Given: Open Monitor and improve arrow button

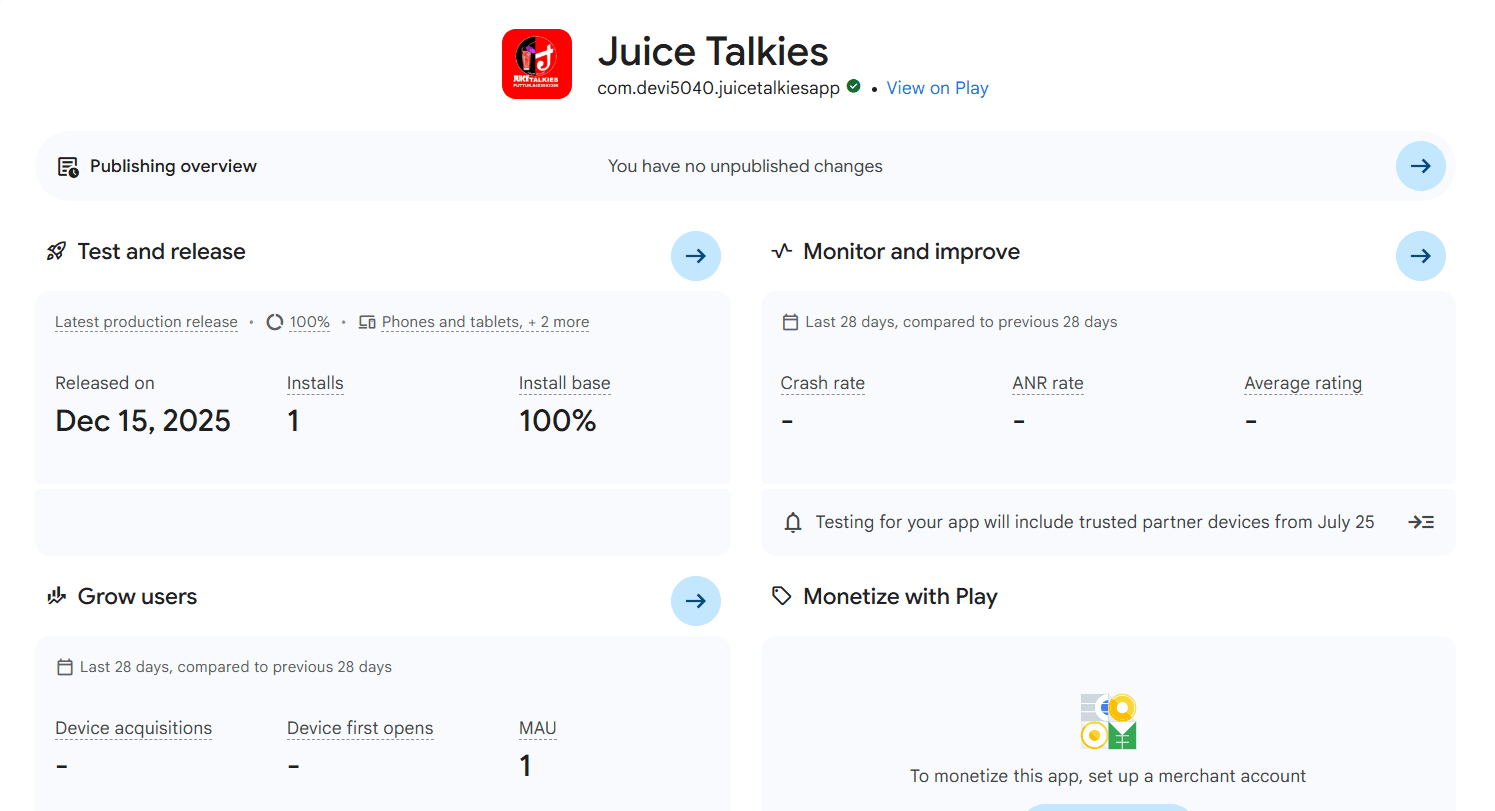Looking at the screenshot, I should coord(1420,256).
